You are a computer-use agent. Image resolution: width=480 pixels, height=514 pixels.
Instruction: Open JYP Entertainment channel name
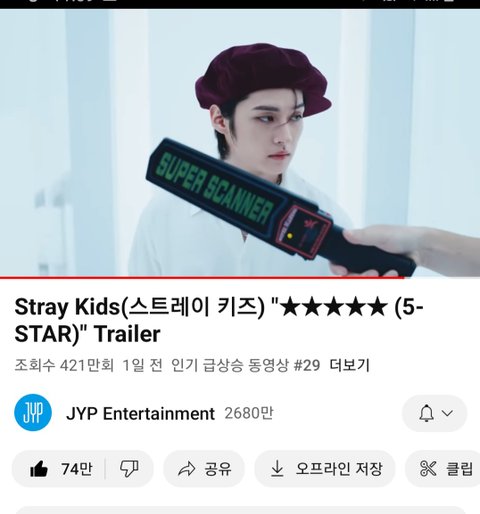(x=140, y=414)
